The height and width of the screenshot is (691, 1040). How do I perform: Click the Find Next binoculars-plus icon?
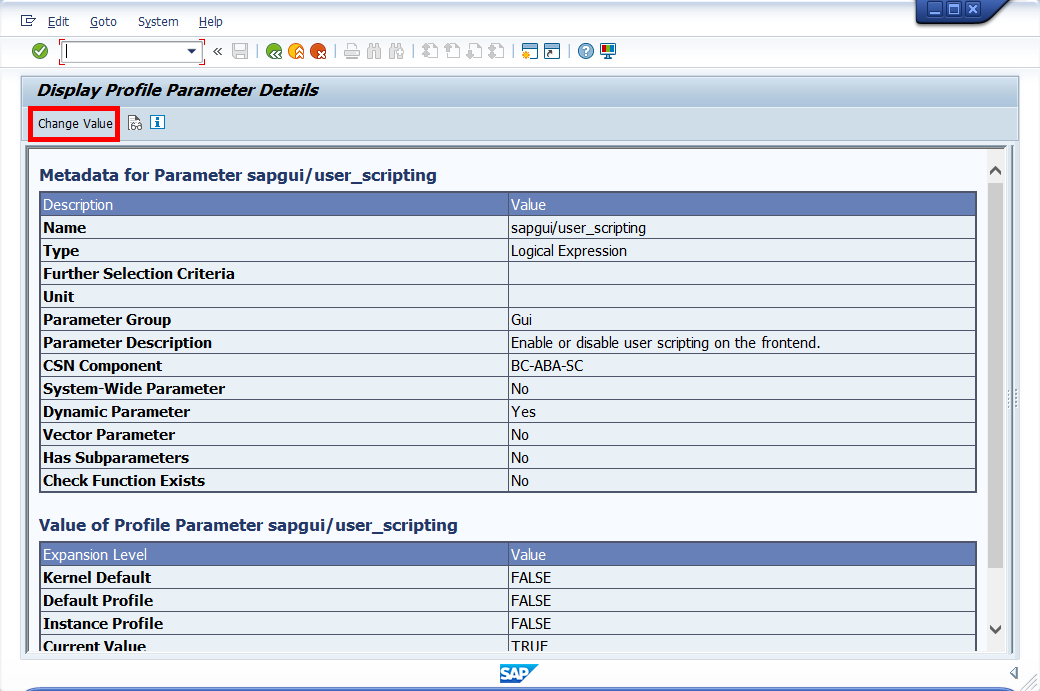(x=397, y=51)
